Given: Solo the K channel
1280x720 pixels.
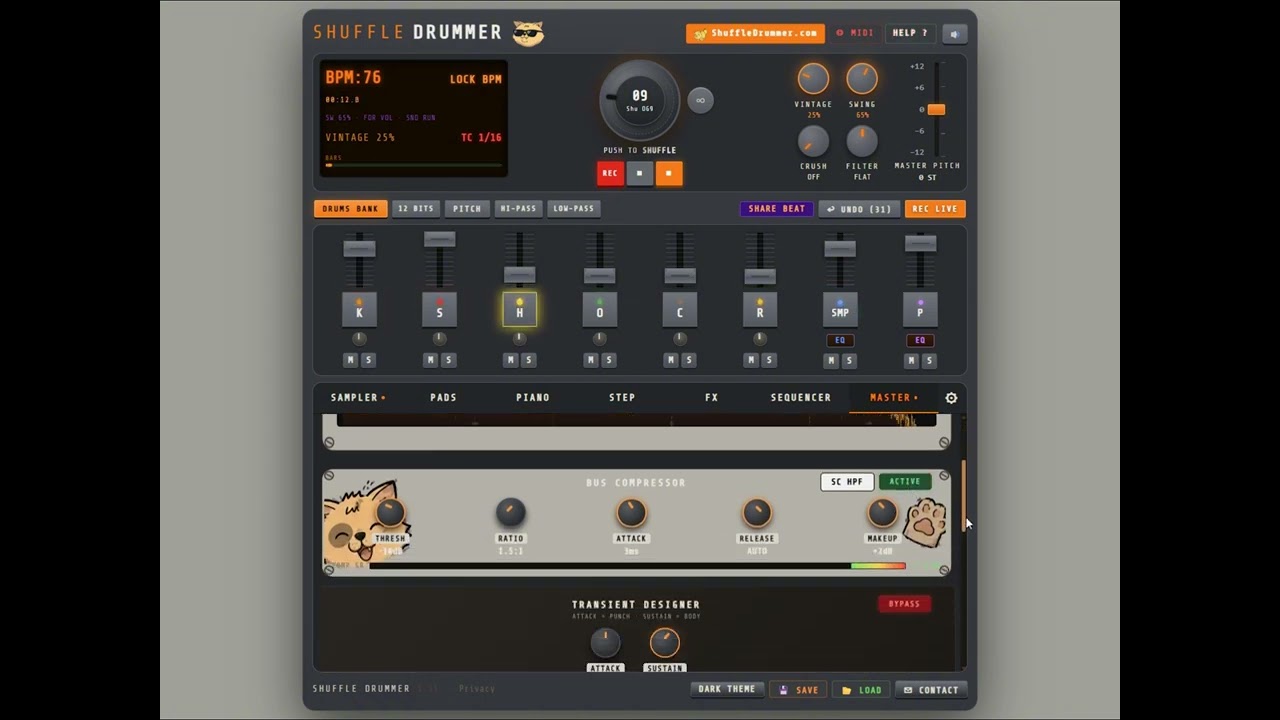Looking at the screenshot, I should (x=368, y=360).
